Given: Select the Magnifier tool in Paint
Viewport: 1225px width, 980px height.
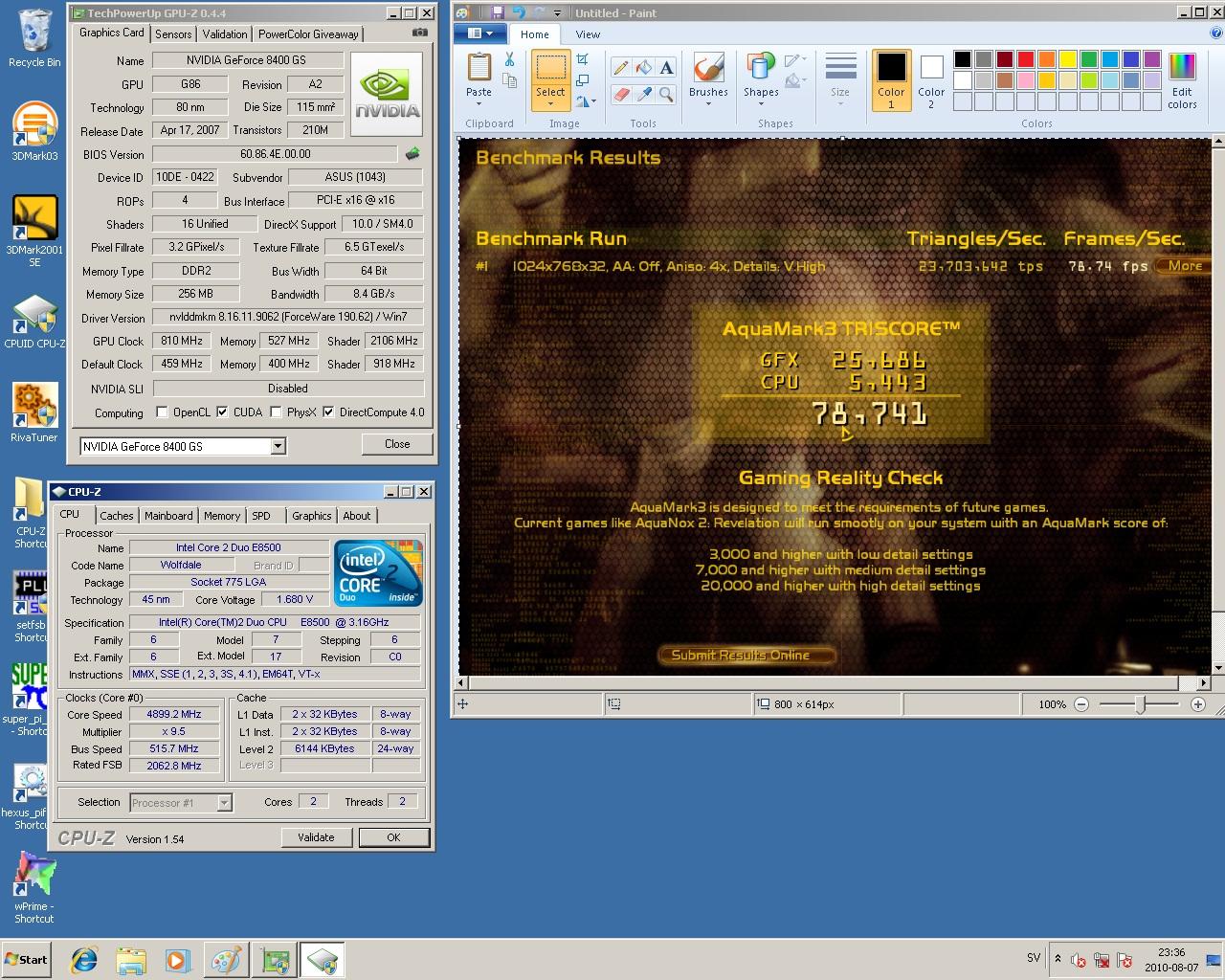Looking at the screenshot, I should click(666, 94).
